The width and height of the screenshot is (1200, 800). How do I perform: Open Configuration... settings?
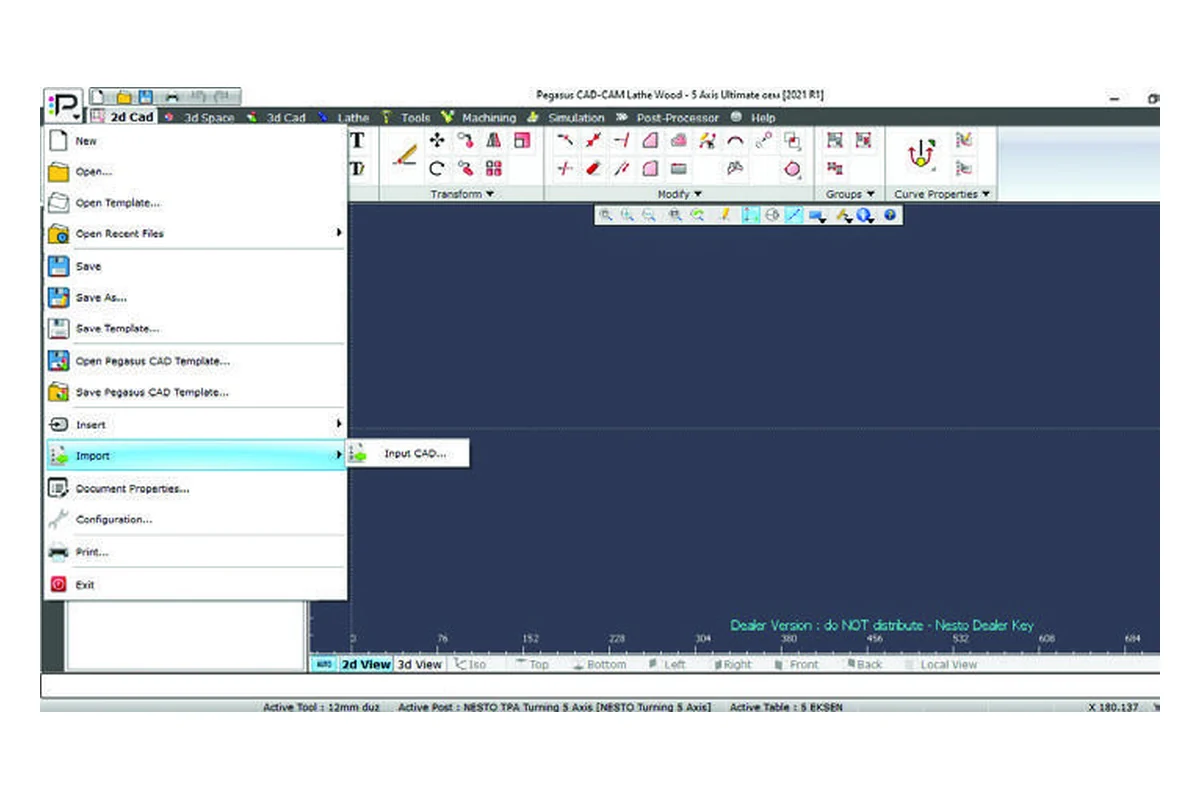195,519
